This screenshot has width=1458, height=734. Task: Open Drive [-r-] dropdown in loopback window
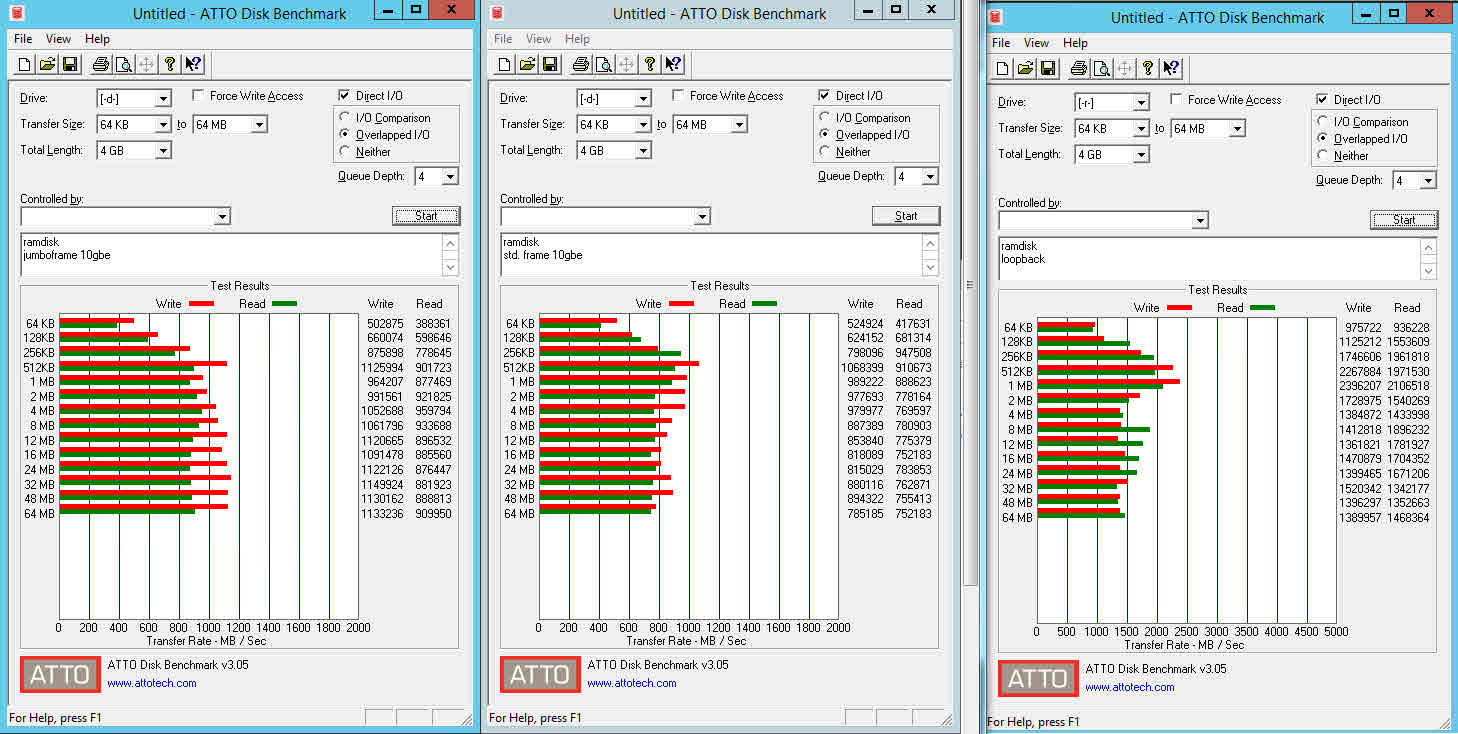point(1141,103)
